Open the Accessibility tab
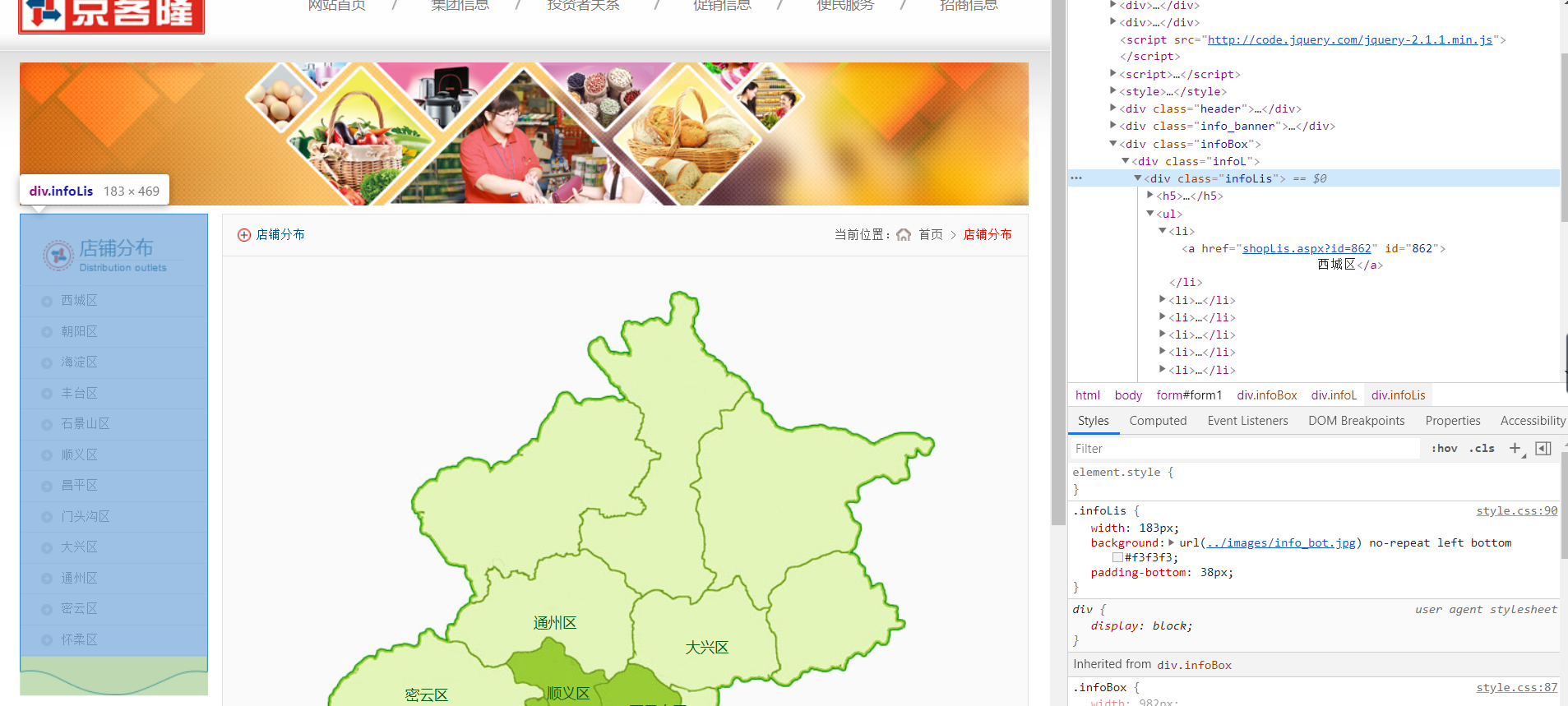The width and height of the screenshot is (1568, 706). coord(1533,421)
